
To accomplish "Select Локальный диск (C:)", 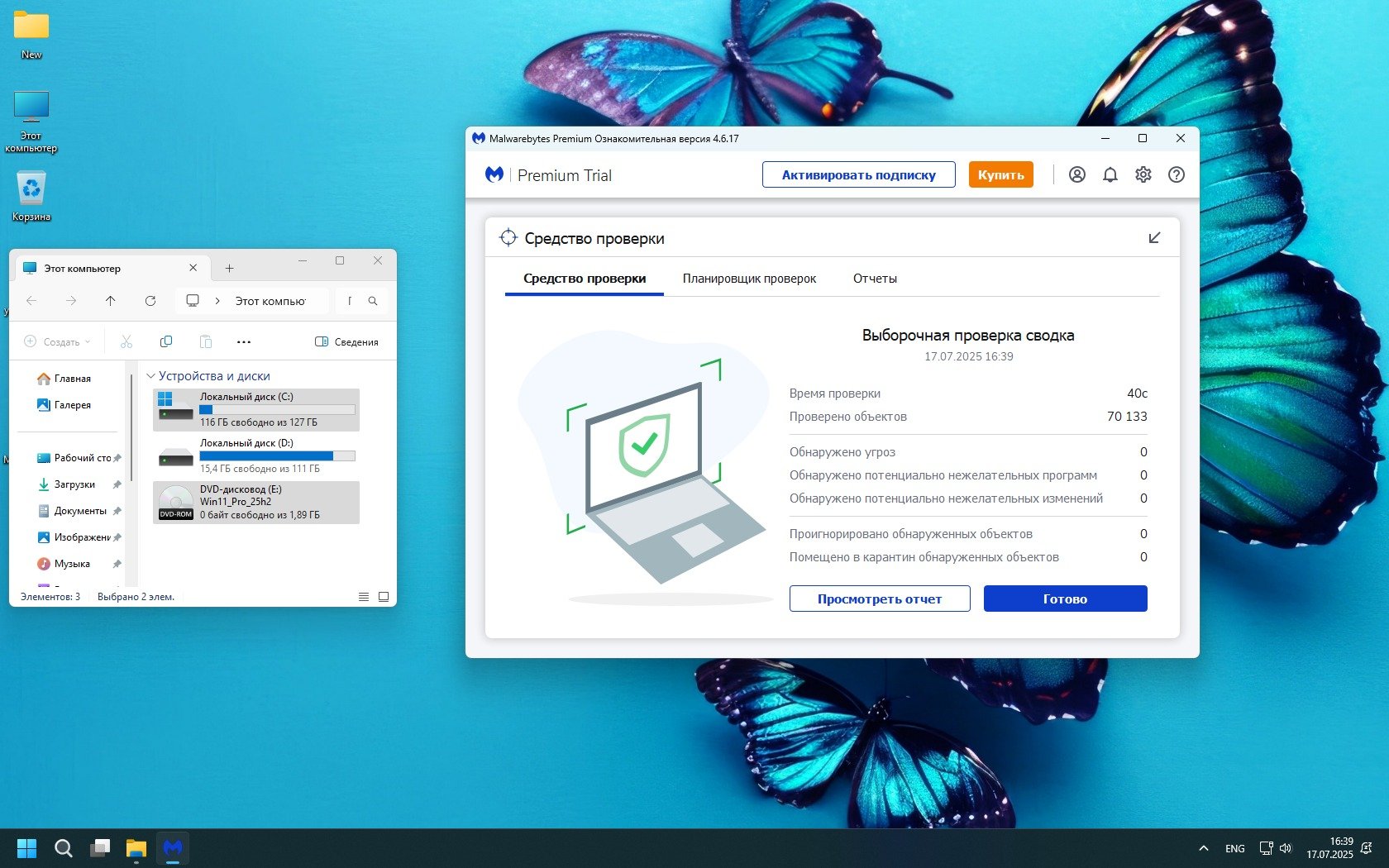I will point(256,410).
